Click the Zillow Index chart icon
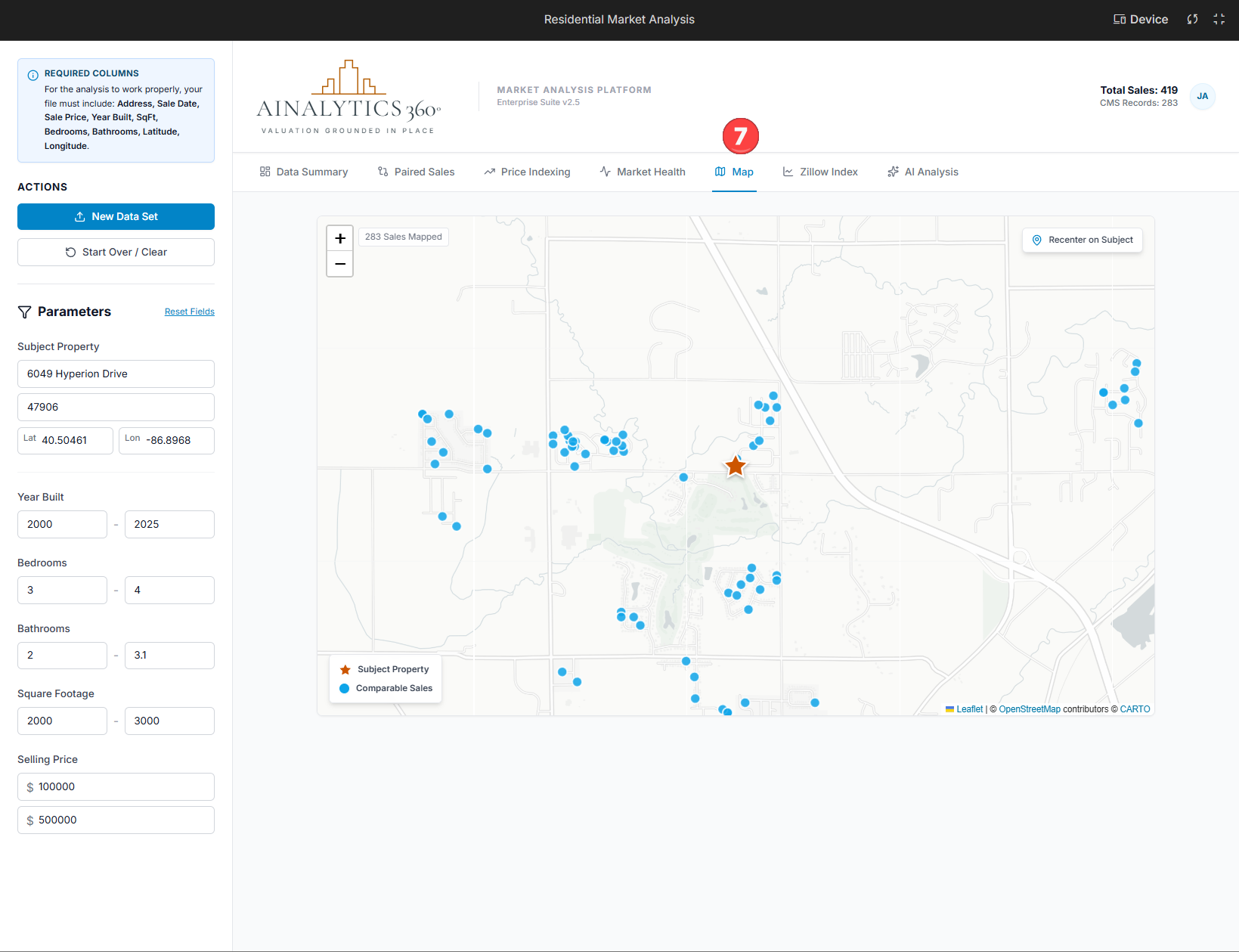This screenshot has height=952, width=1239. [788, 172]
